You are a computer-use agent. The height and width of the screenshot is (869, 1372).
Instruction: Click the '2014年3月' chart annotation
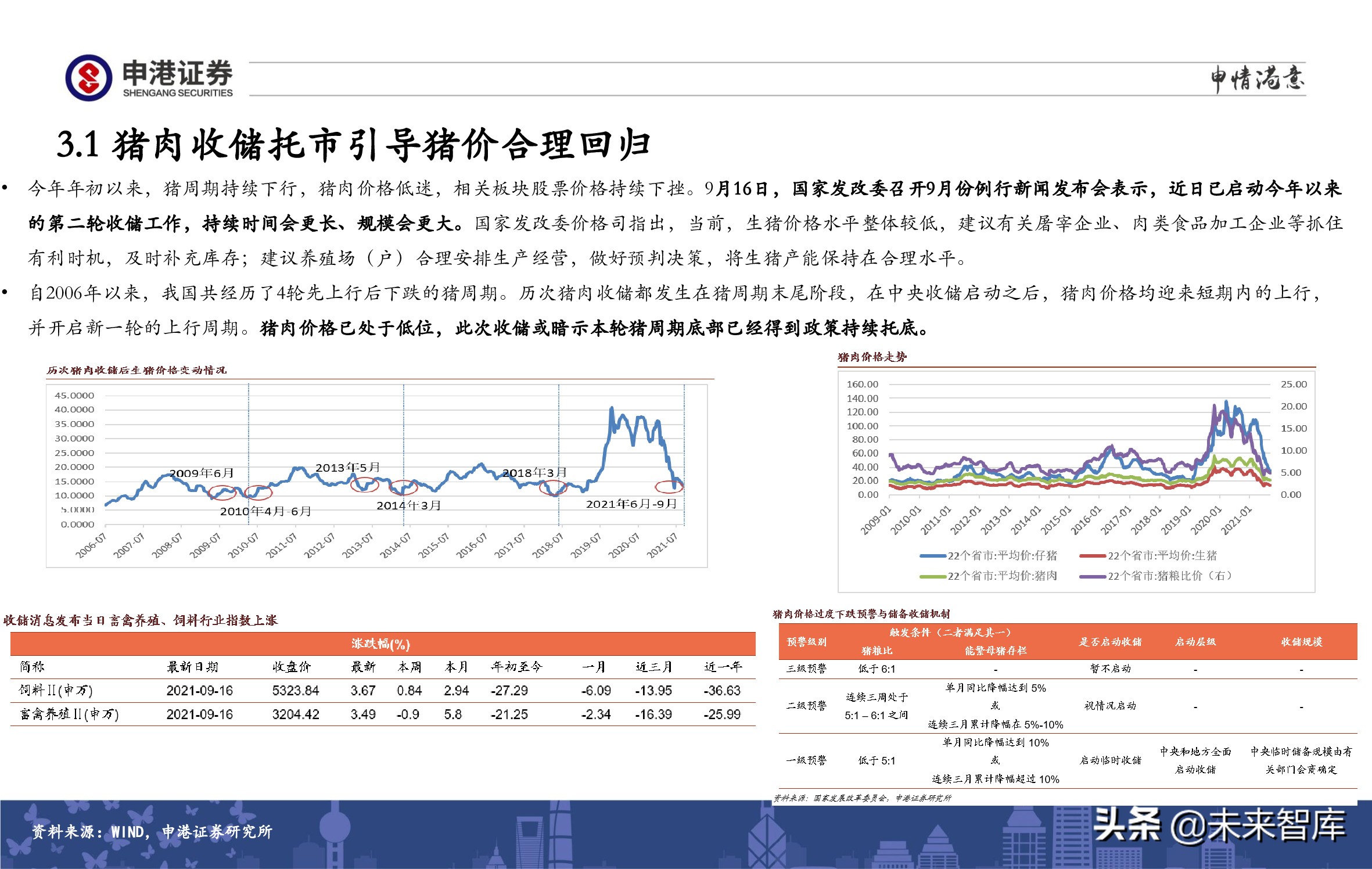point(409,505)
